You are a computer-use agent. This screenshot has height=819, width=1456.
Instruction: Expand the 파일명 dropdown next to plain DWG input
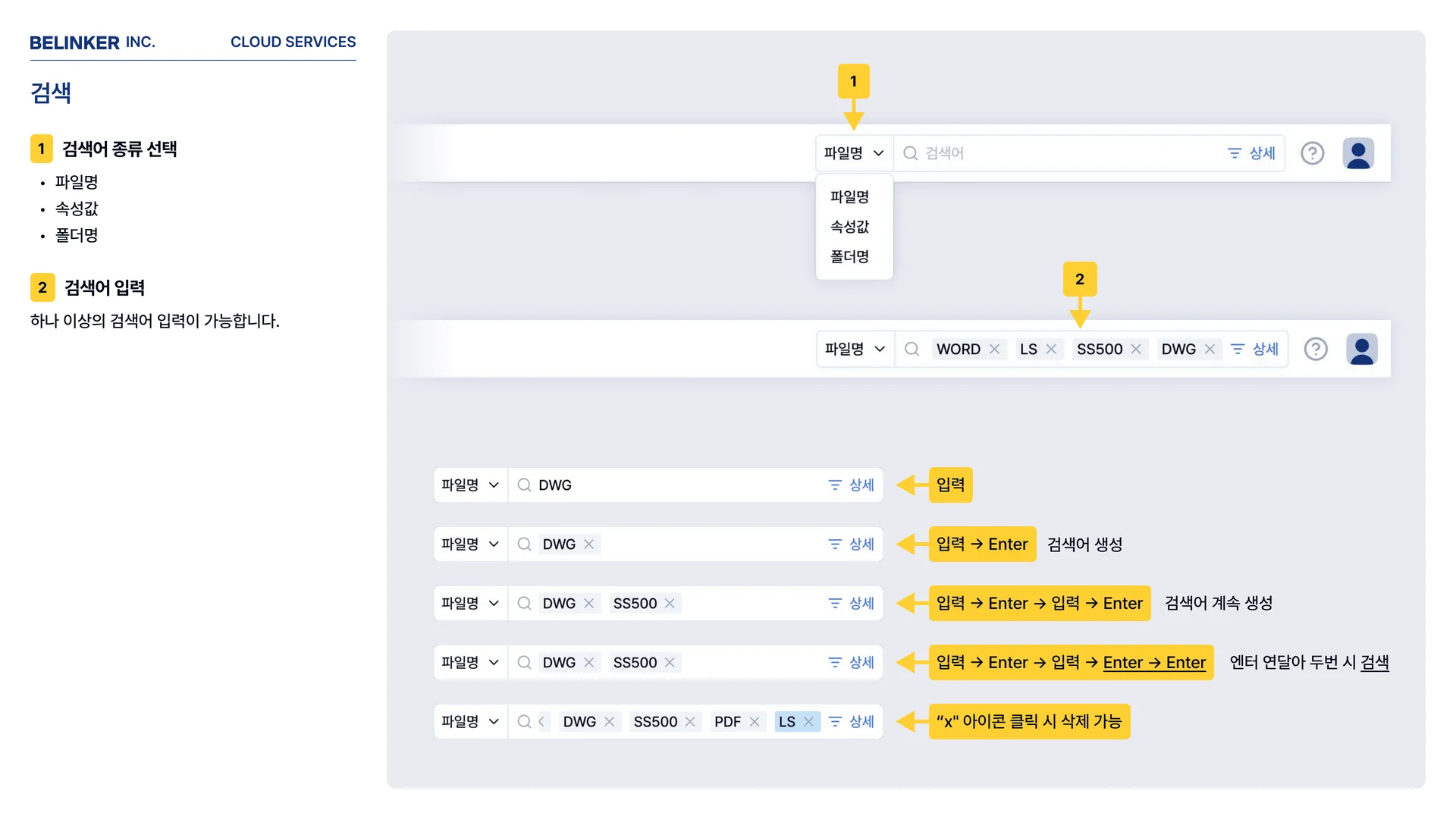(x=470, y=485)
